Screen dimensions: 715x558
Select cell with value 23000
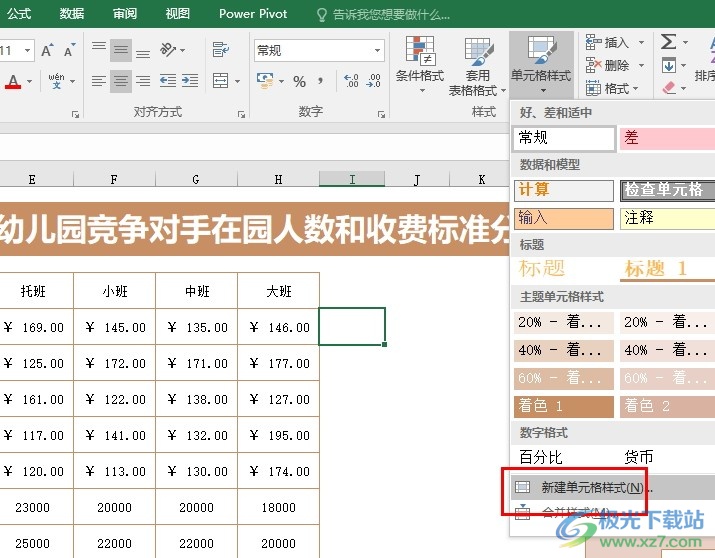36,507
